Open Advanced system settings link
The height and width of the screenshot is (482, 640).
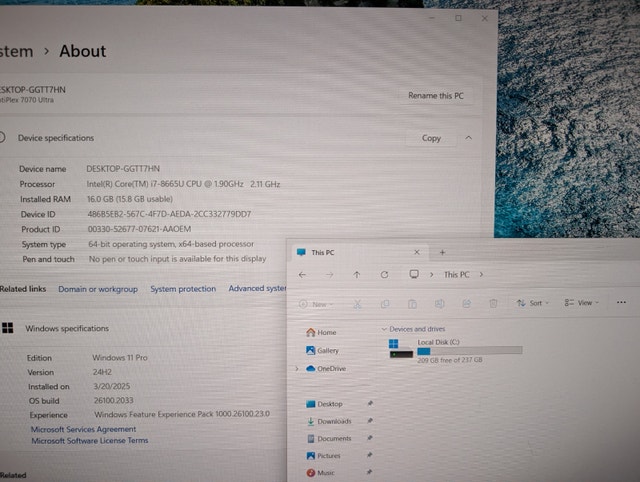pyautogui.click(x=258, y=288)
